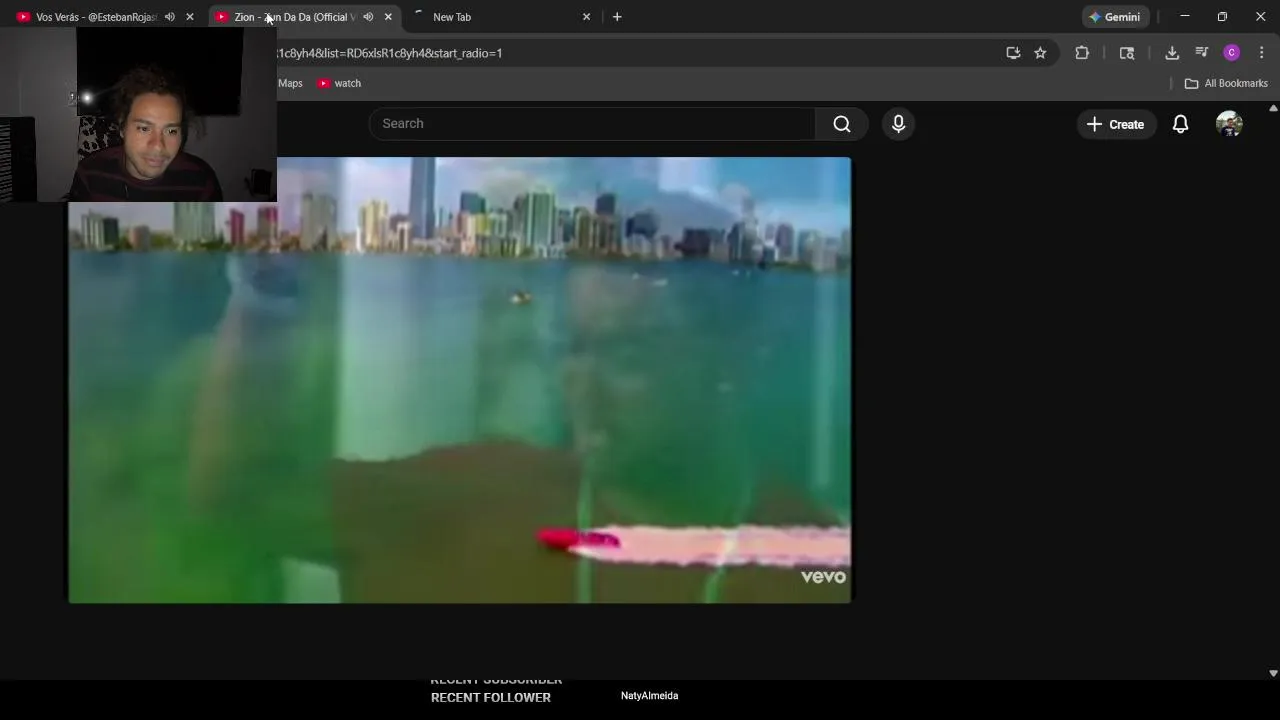Open the All Bookmarks folder
Viewport: 1280px width, 720px height.
1226,83
